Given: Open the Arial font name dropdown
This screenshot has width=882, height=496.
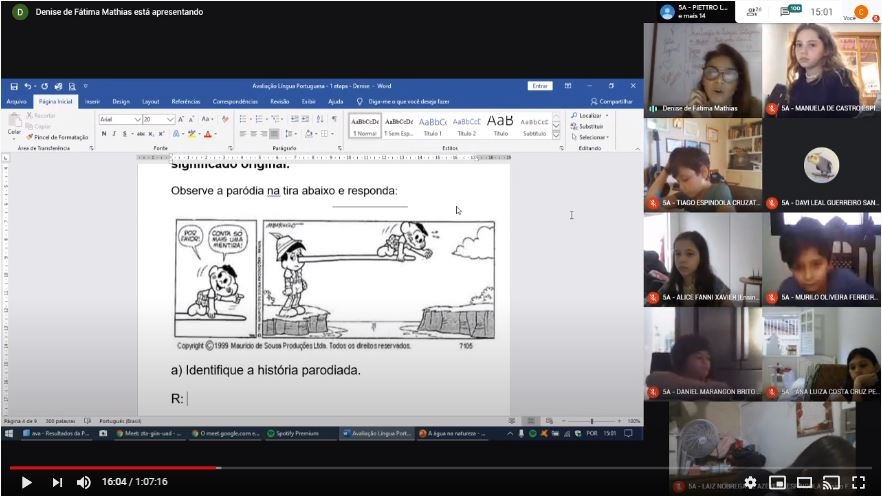Looking at the screenshot, I should coord(137,119).
